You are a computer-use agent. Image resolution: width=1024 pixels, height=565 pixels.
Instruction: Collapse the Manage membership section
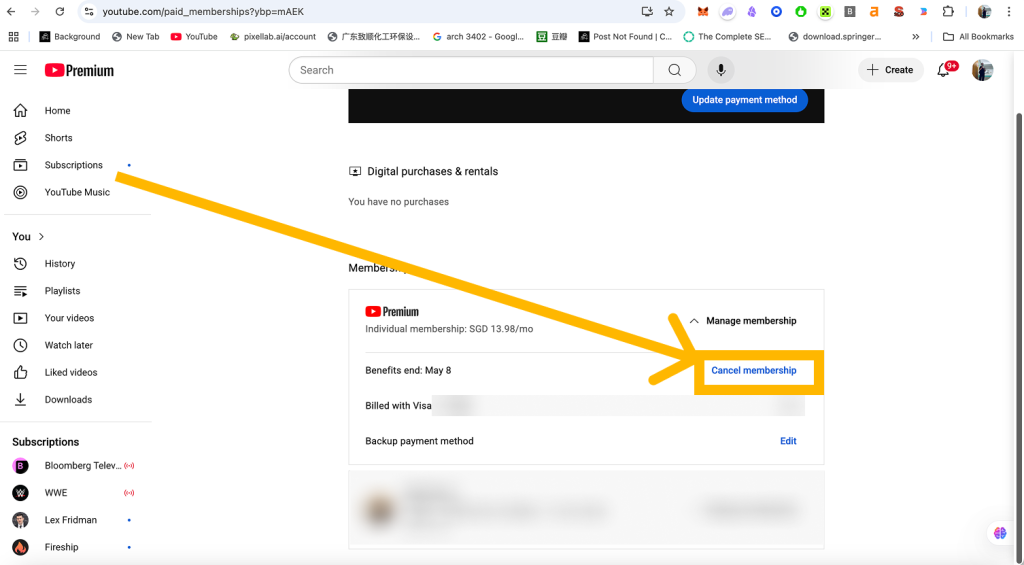(x=743, y=321)
